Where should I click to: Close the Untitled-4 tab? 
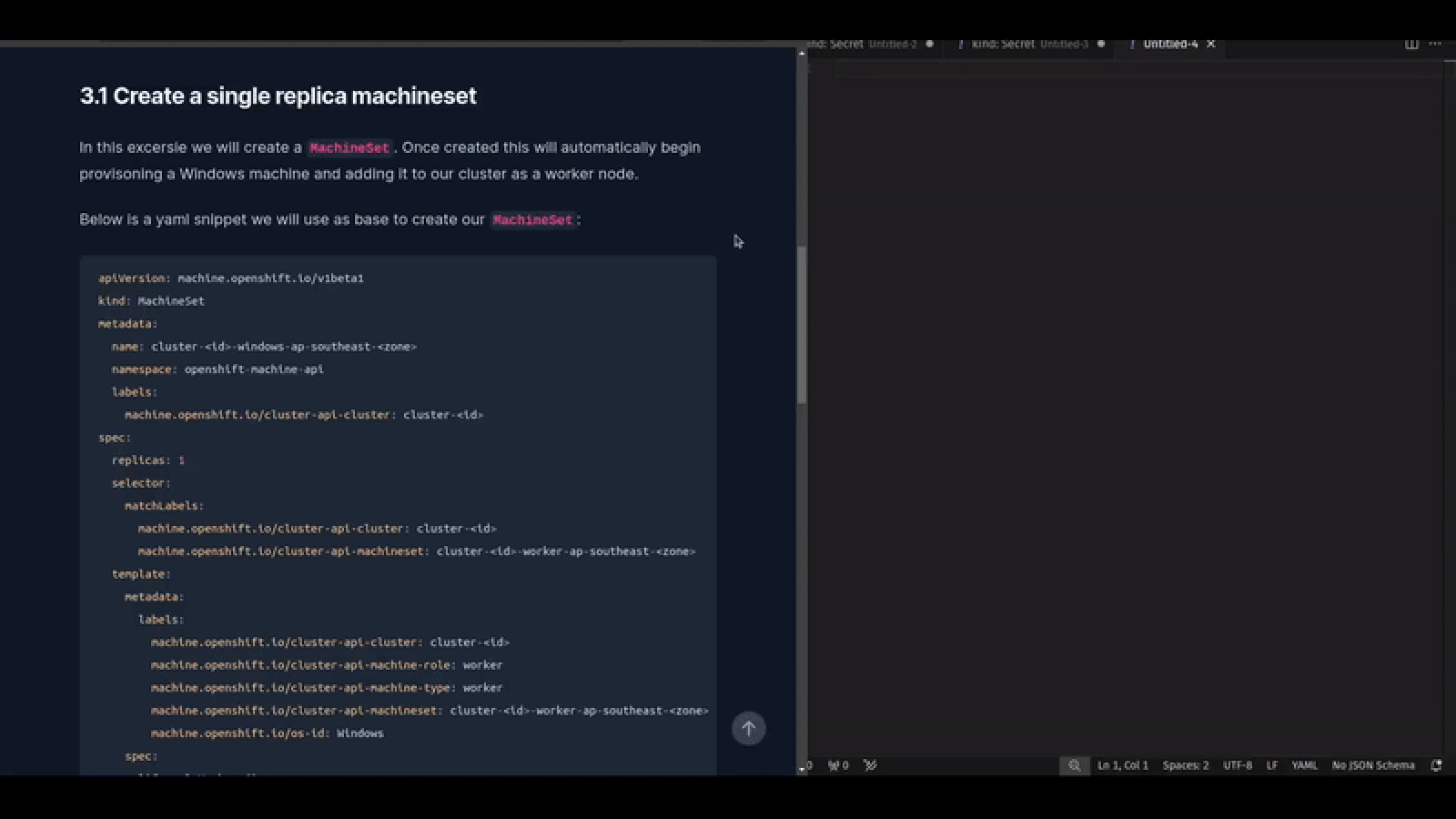click(x=1210, y=44)
